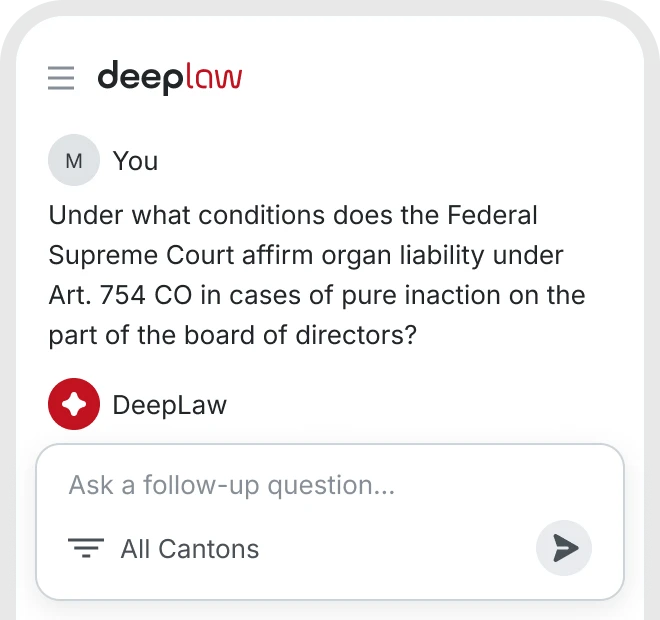Focus the "Ask a follow-up question..." field

point(232,486)
